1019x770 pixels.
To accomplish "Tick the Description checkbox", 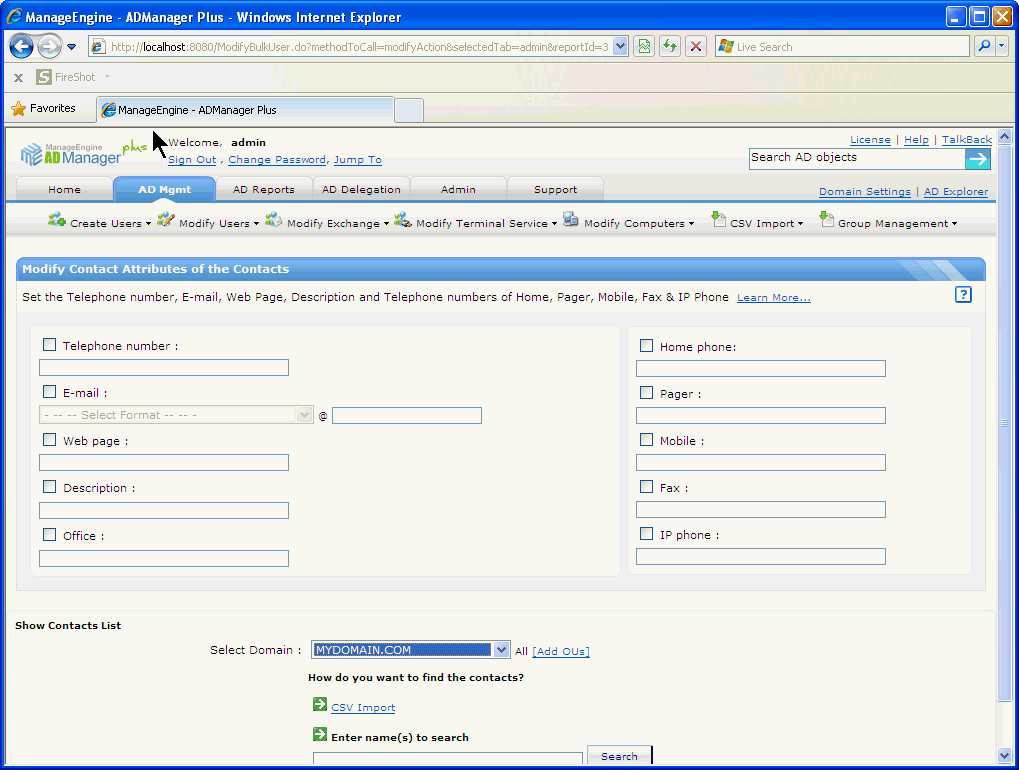I will coord(49,486).
